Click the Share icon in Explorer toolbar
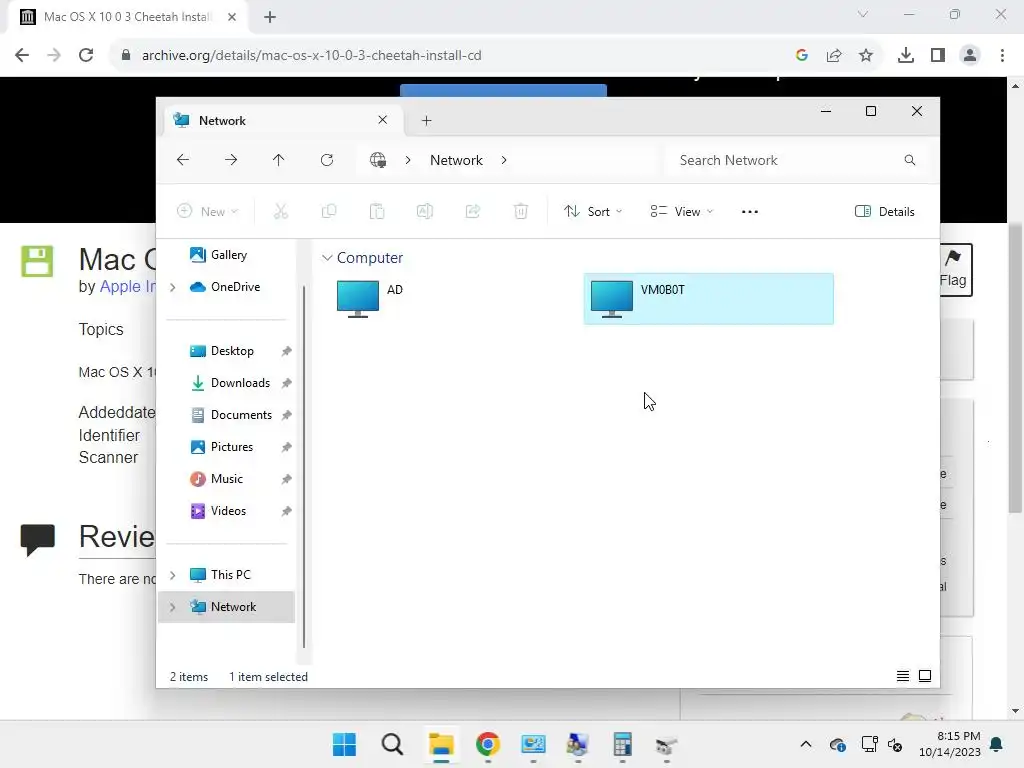Screen dimensions: 1024x768 coord(473,211)
